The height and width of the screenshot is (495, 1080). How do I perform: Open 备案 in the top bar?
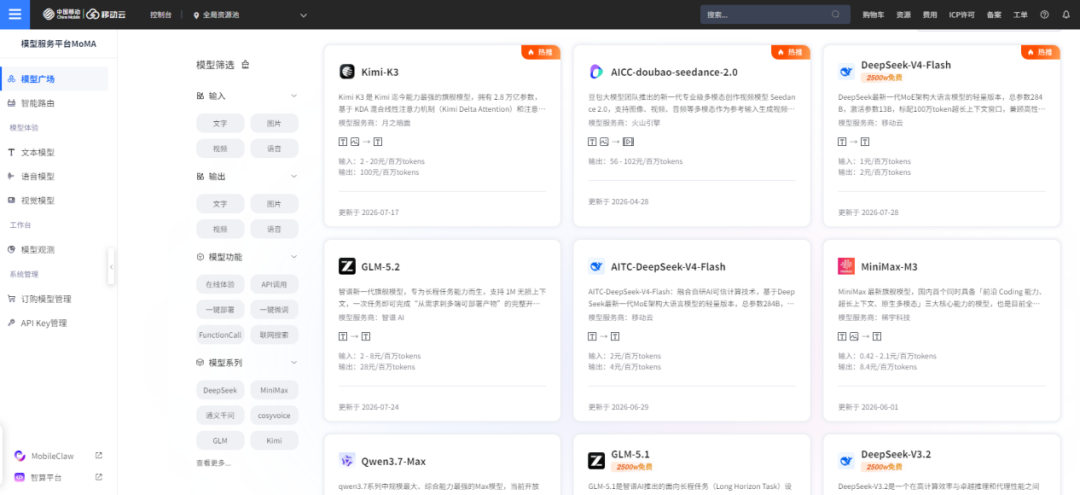pos(994,14)
